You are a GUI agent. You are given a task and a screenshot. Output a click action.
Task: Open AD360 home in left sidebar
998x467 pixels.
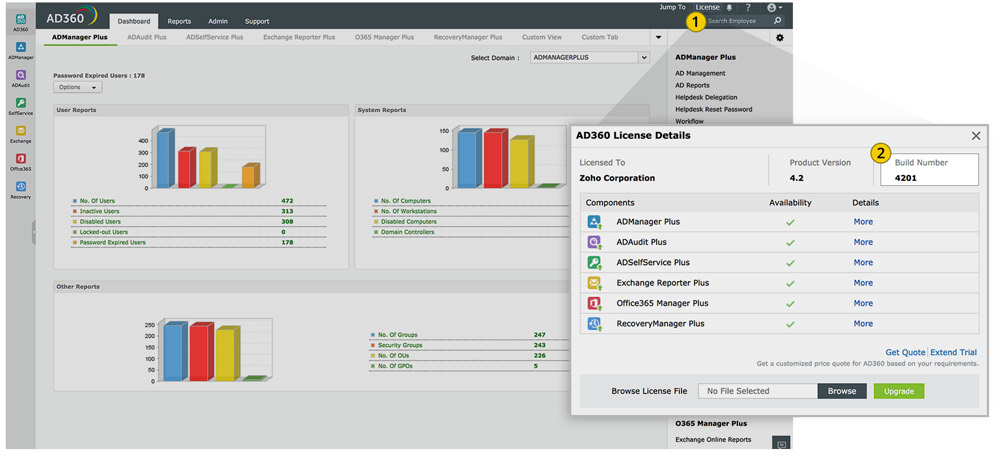point(21,19)
